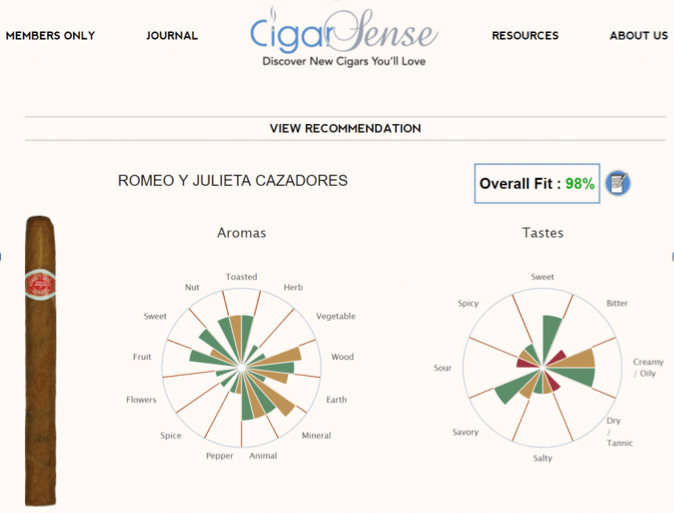
Task: Open the Journal menu item
Action: pyautogui.click(x=172, y=36)
